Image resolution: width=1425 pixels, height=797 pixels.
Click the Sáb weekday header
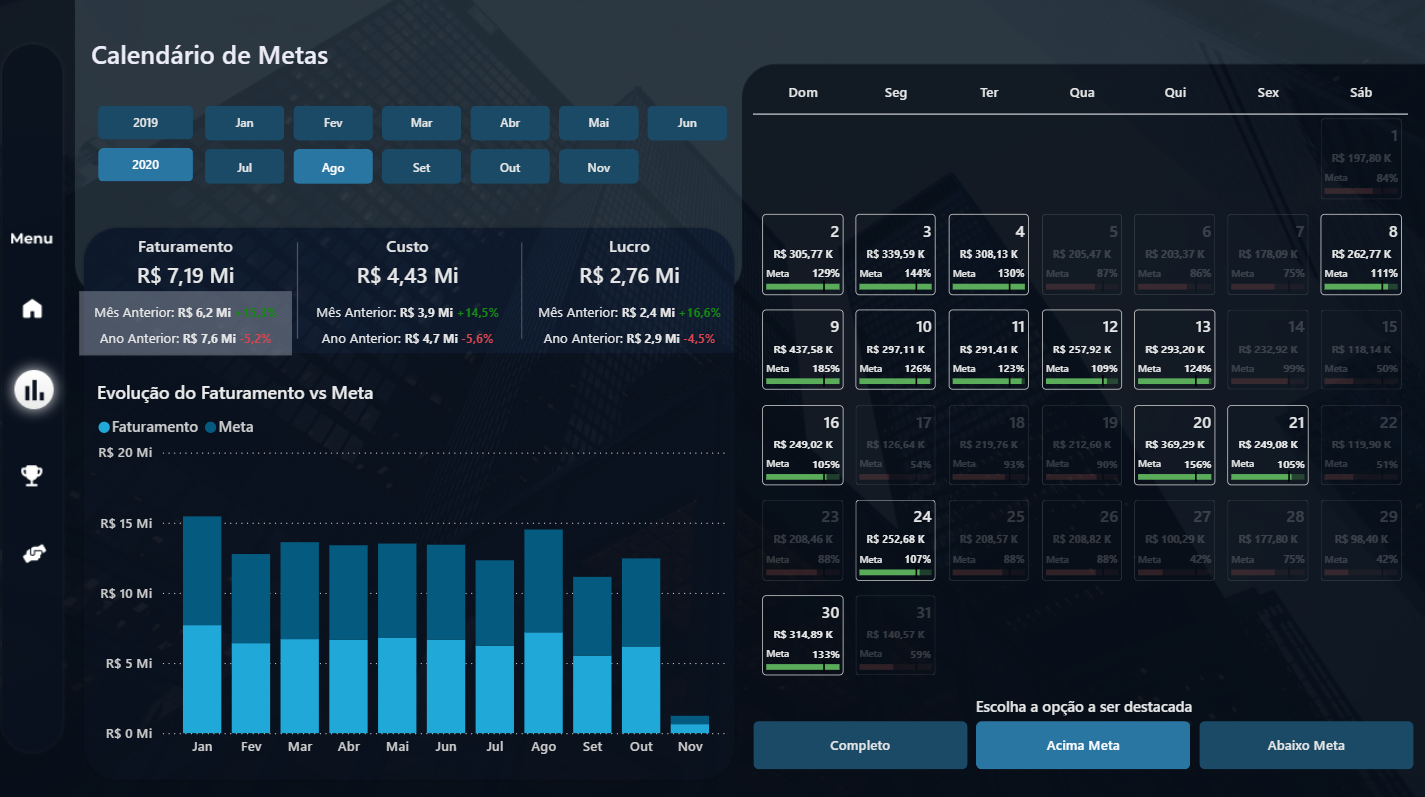1361,93
